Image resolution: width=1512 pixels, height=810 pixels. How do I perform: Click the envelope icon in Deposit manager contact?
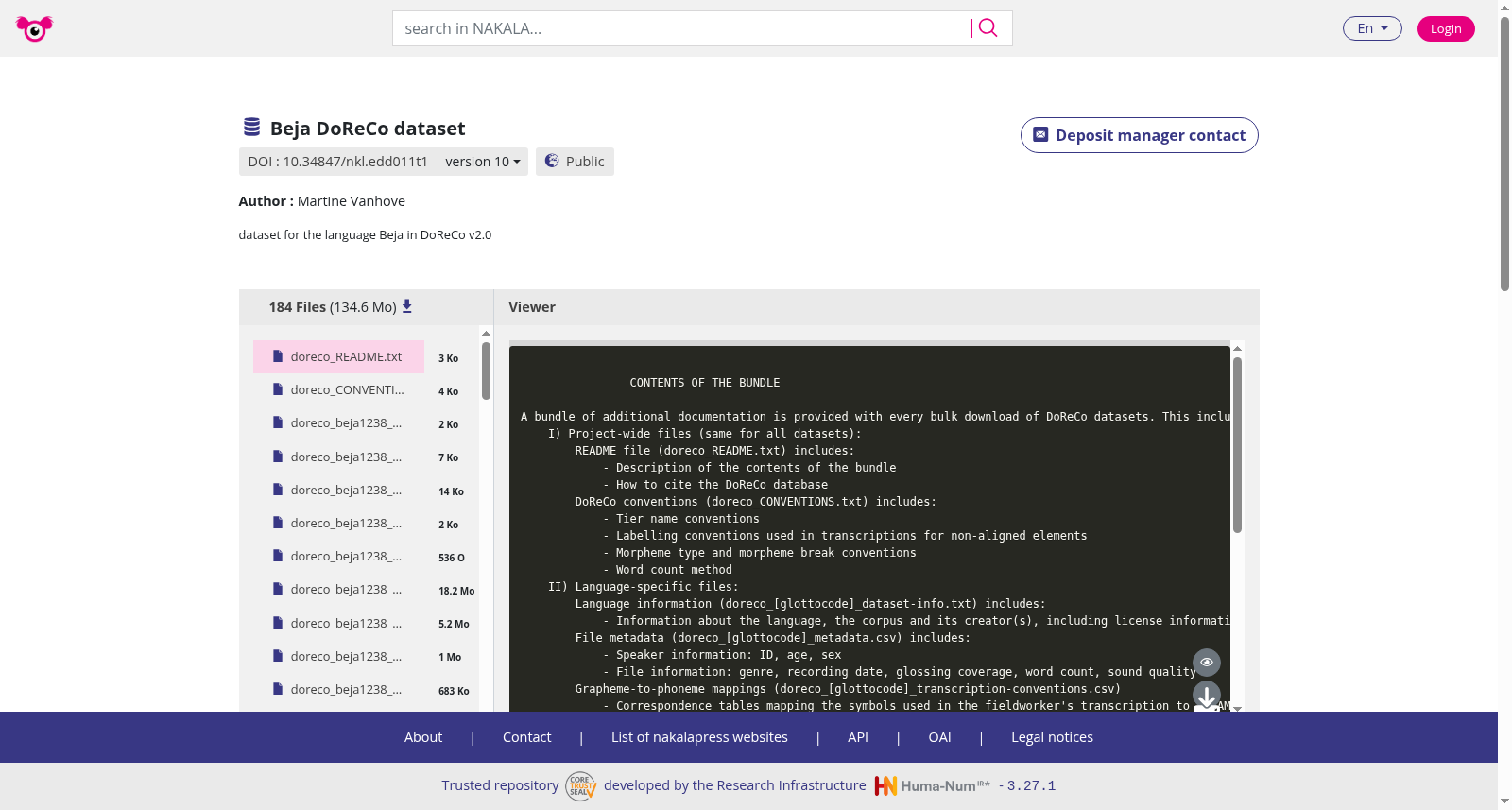pos(1040,135)
